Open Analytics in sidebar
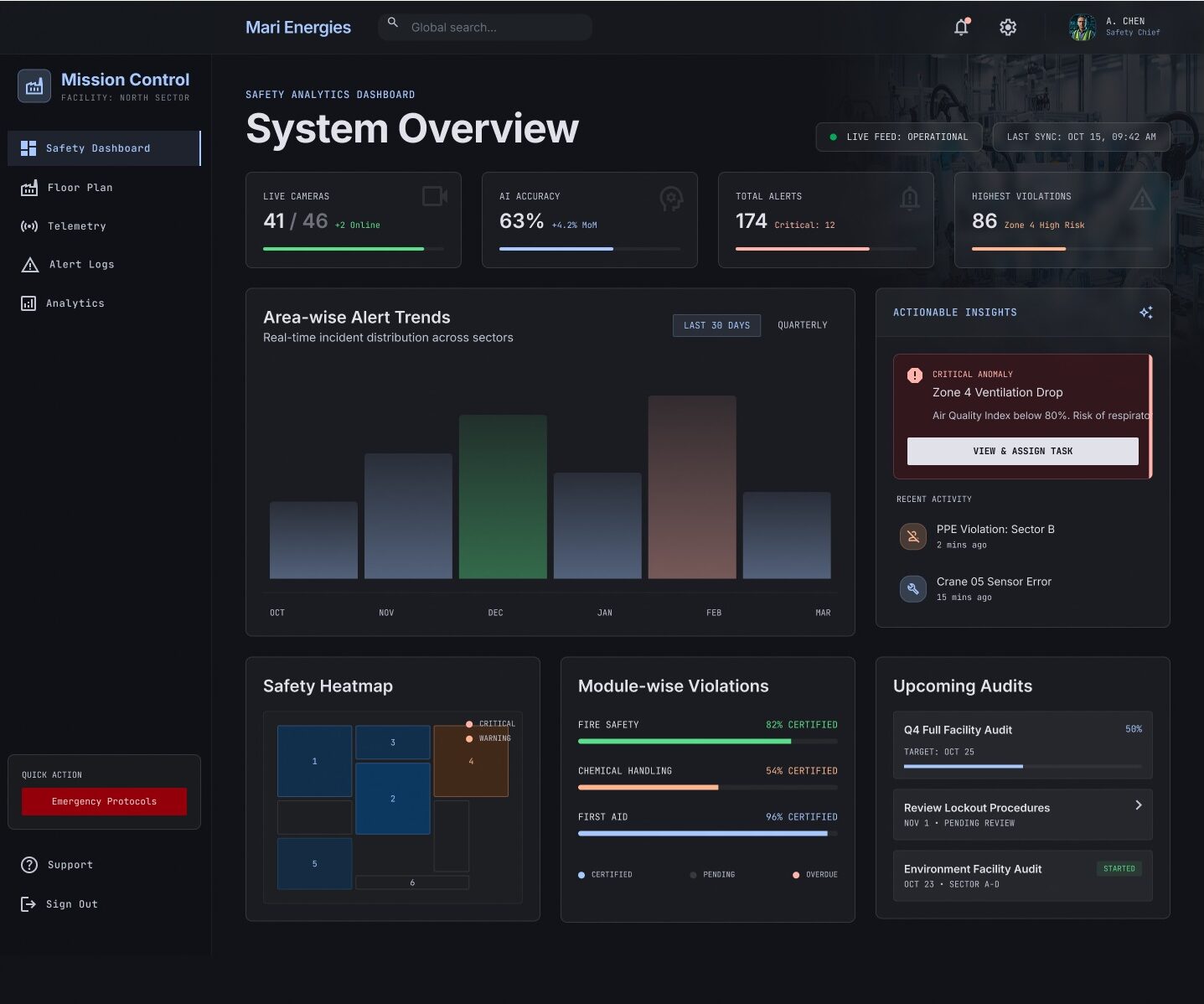The width and height of the screenshot is (1204, 1004). tap(105, 303)
